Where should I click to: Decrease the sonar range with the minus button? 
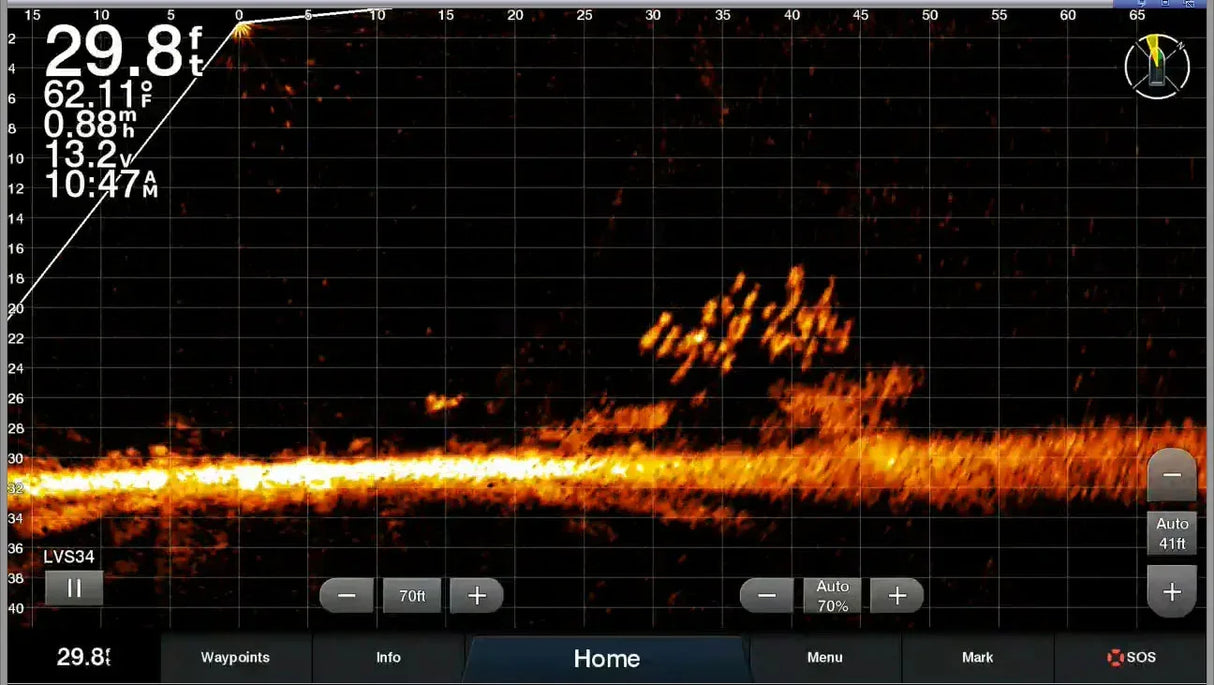[x=345, y=595]
